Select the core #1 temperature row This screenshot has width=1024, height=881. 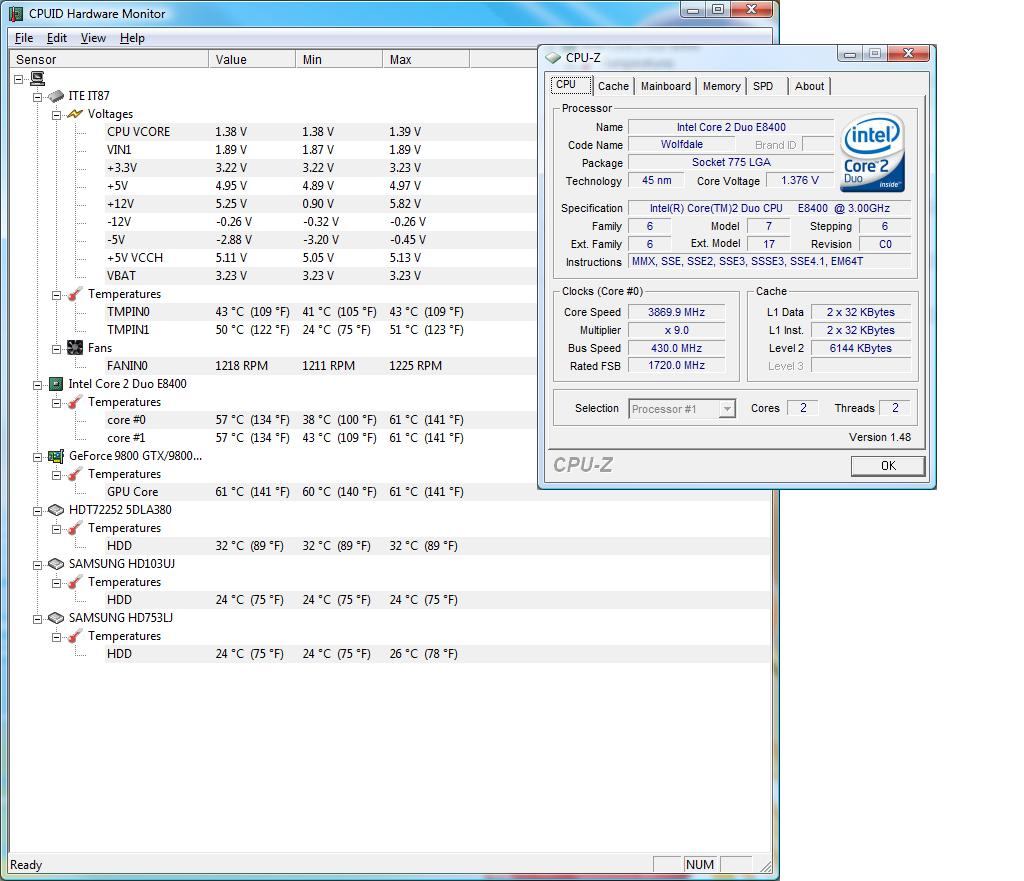[320, 438]
